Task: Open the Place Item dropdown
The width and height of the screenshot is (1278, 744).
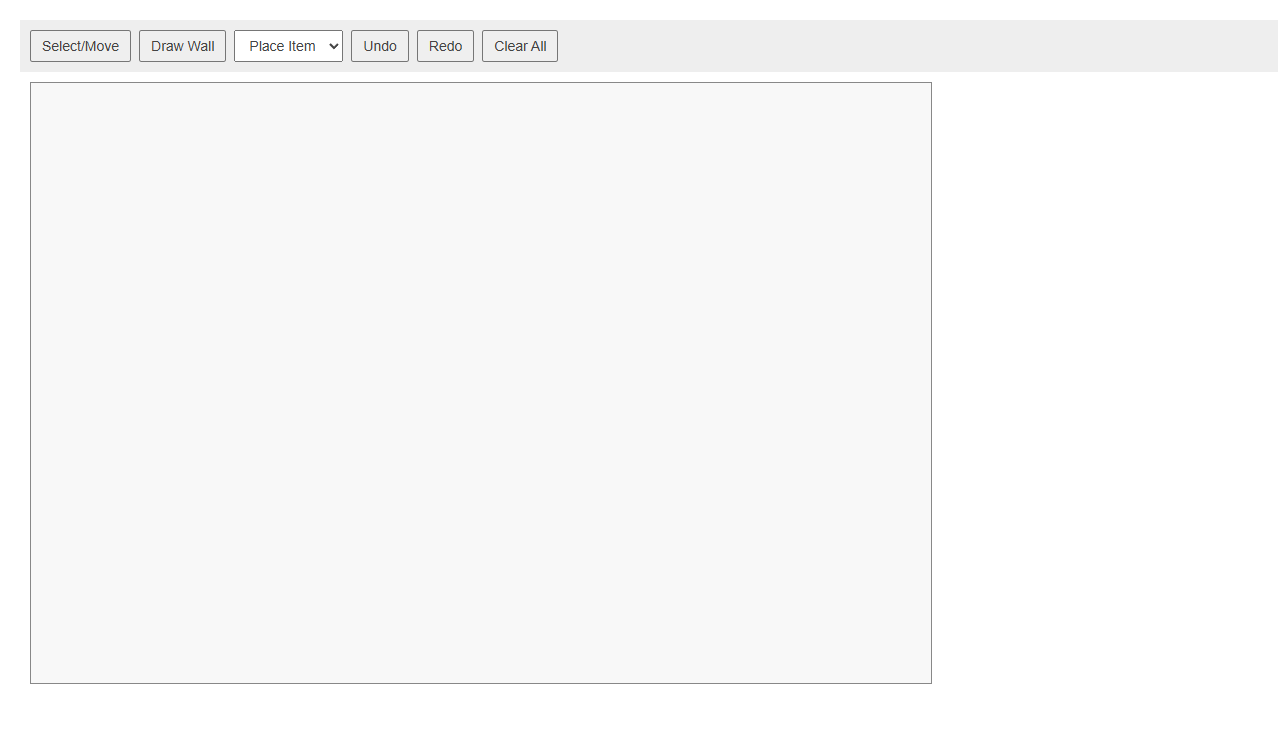Action: (288, 46)
